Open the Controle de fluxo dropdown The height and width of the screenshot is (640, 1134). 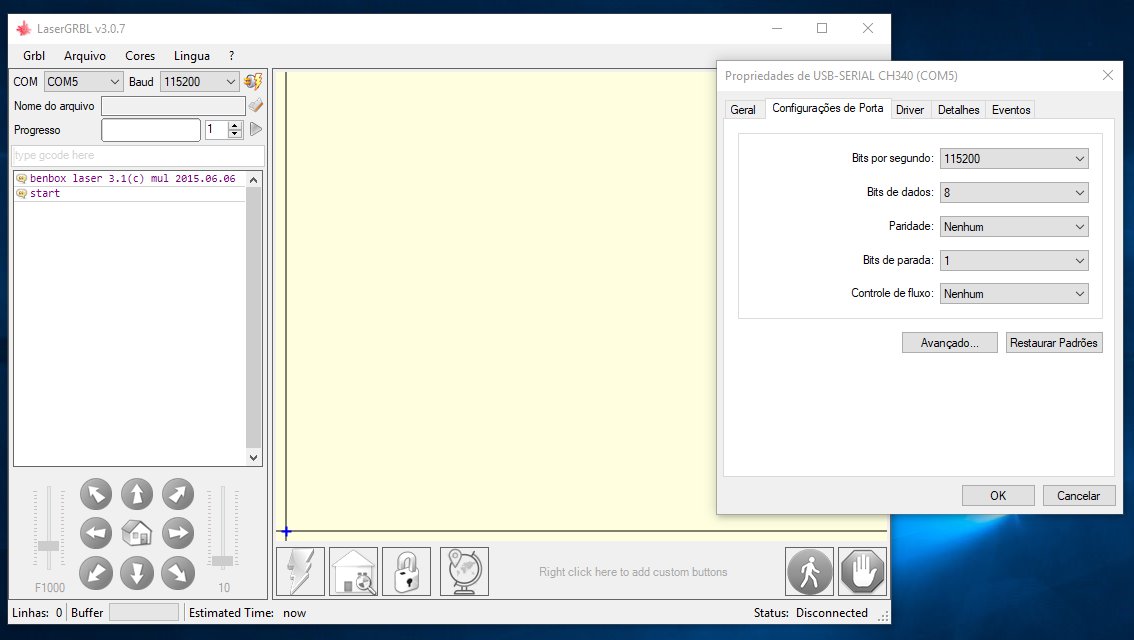(1014, 294)
